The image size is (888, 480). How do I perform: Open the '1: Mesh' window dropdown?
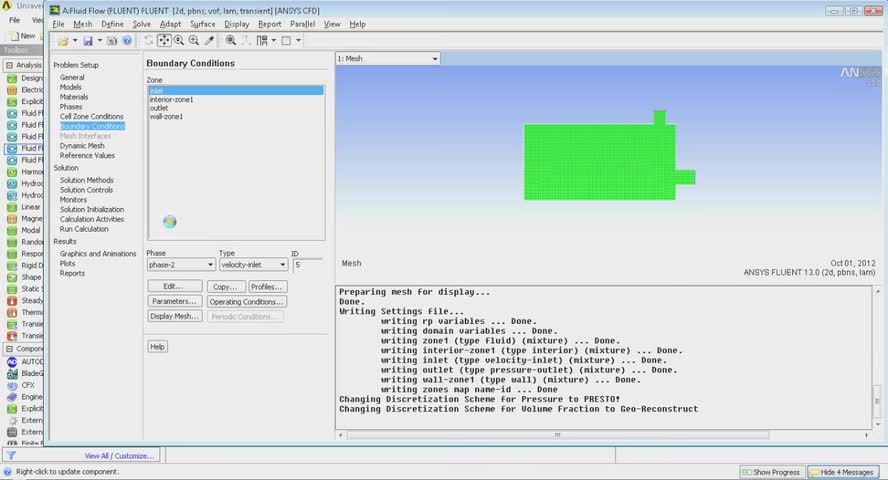pyautogui.click(x=387, y=58)
